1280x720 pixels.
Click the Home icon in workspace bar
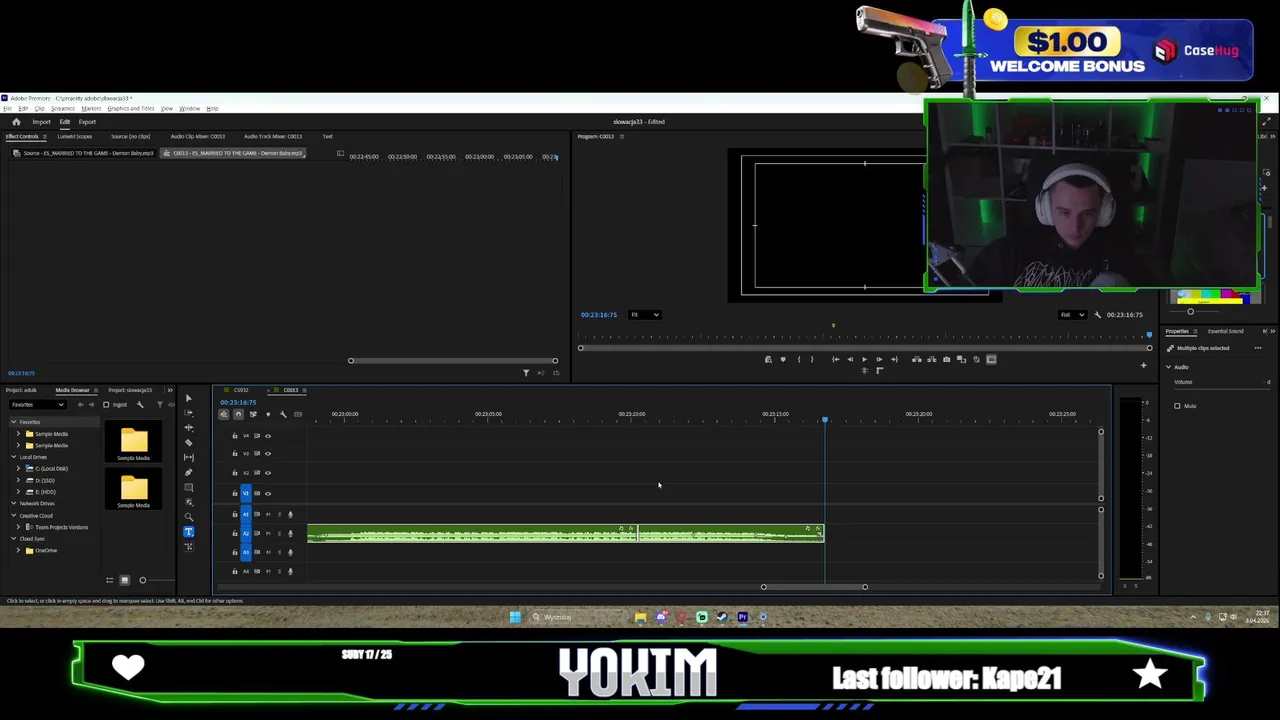[16, 122]
